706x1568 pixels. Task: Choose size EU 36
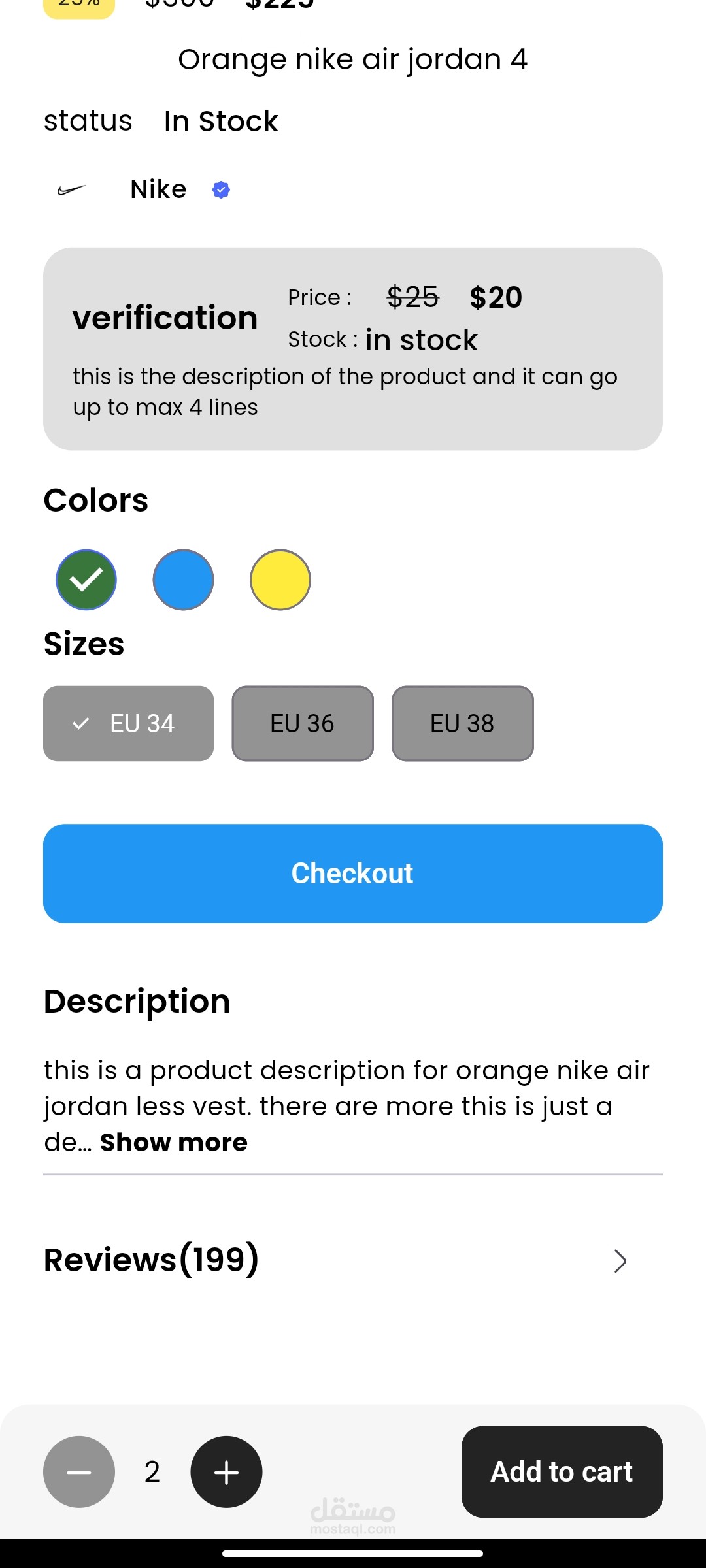(x=303, y=723)
